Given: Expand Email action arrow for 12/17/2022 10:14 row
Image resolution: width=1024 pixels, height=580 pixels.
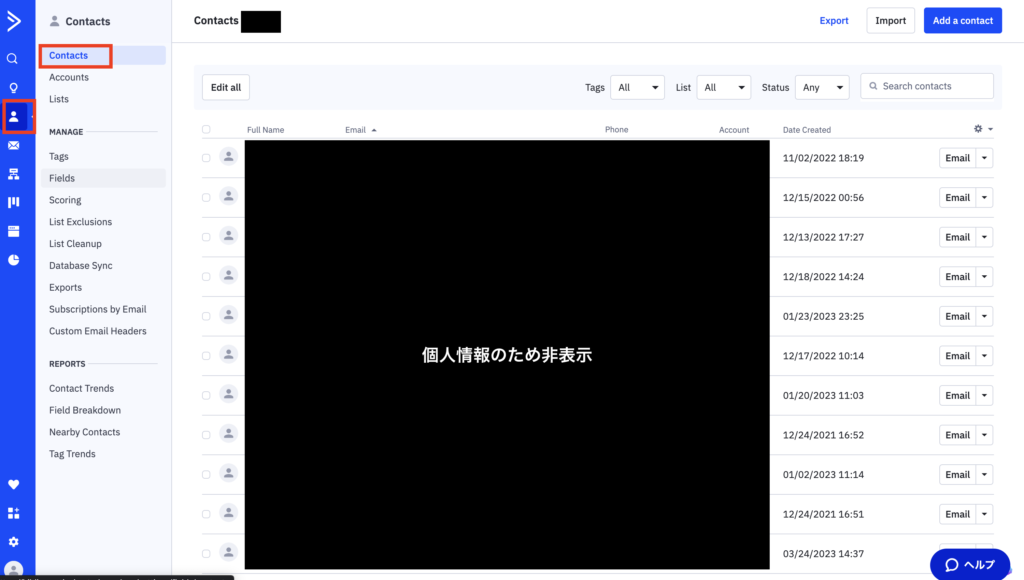Looking at the screenshot, I should [984, 356].
